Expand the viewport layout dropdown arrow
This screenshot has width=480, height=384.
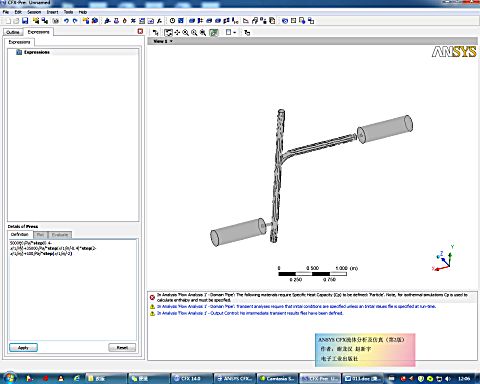tap(235, 32)
